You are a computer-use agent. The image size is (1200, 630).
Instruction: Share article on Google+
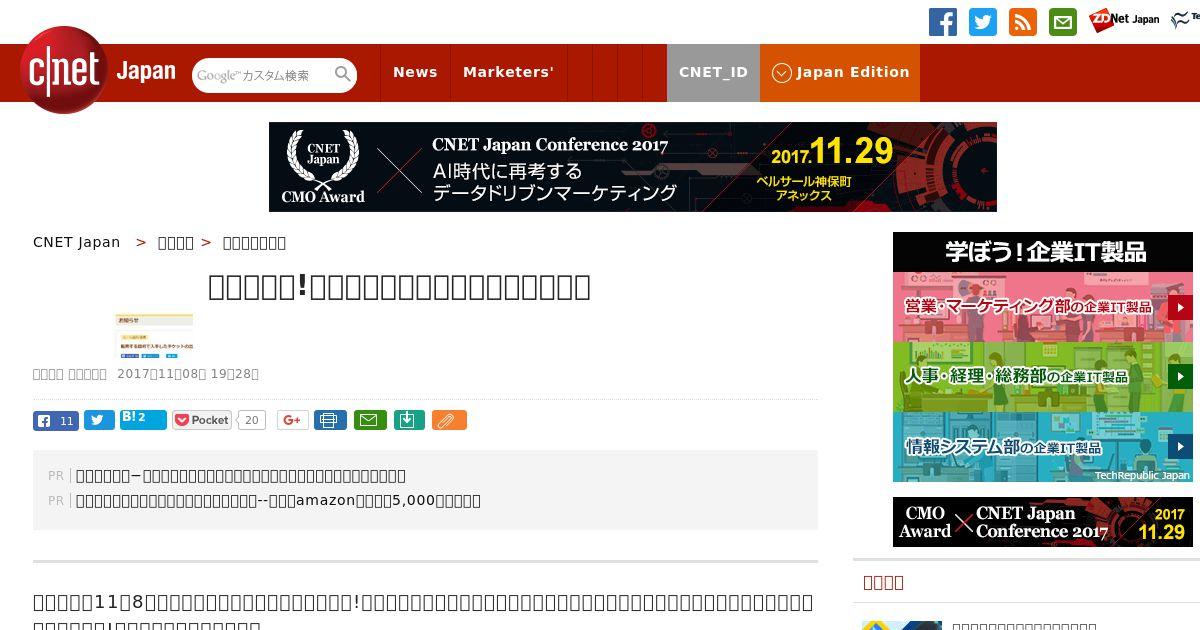(x=292, y=420)
